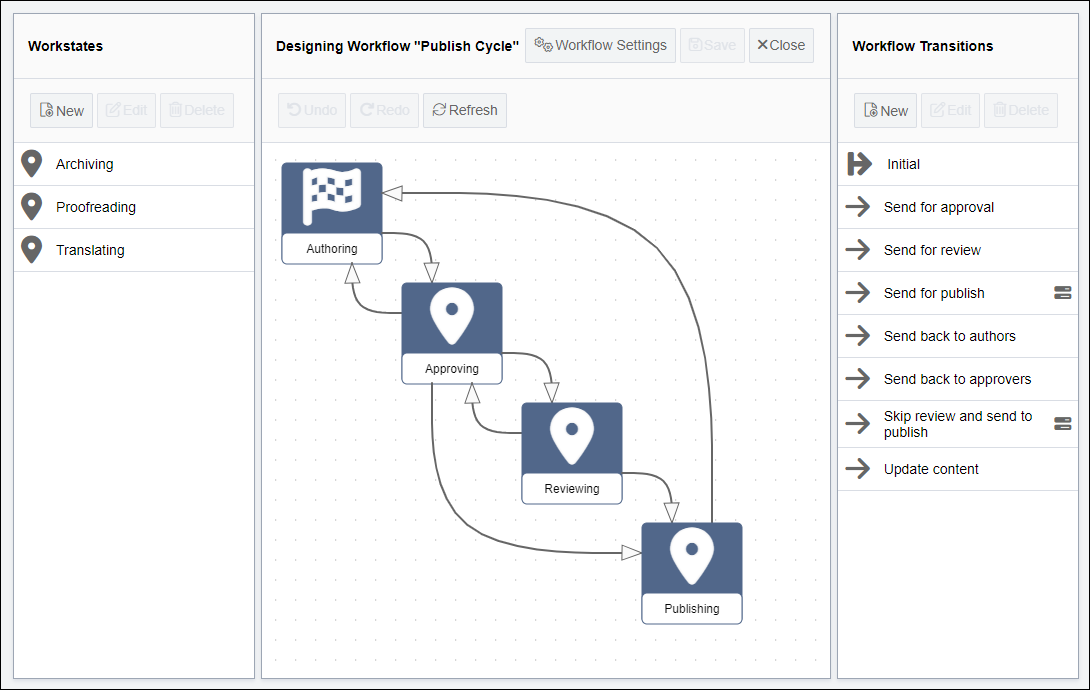The width and height of the screenshot is (1090, 690).
Task: Select the Initial transition label
Action: click(x=904, y=164)
